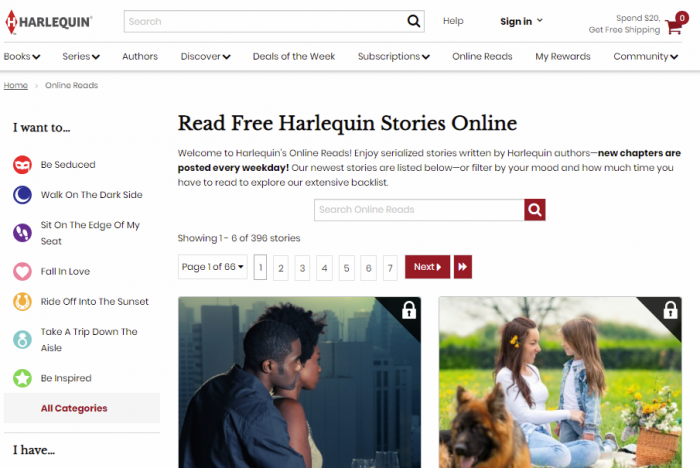Screen dimensions: 700x468
Task: Click the Fall In Love heart icon
Action: click(22, 271)
